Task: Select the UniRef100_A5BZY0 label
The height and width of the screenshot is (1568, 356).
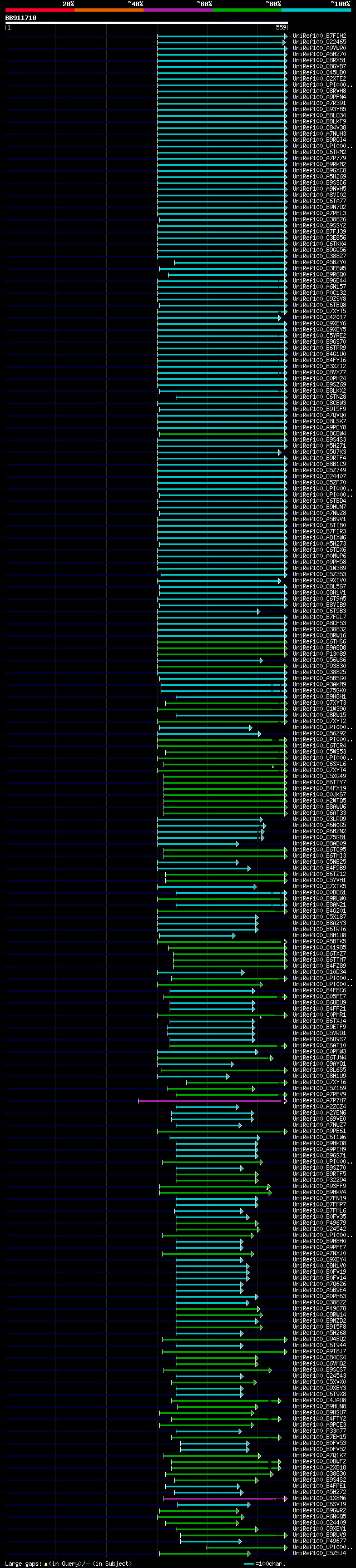Action: point(319,263)
